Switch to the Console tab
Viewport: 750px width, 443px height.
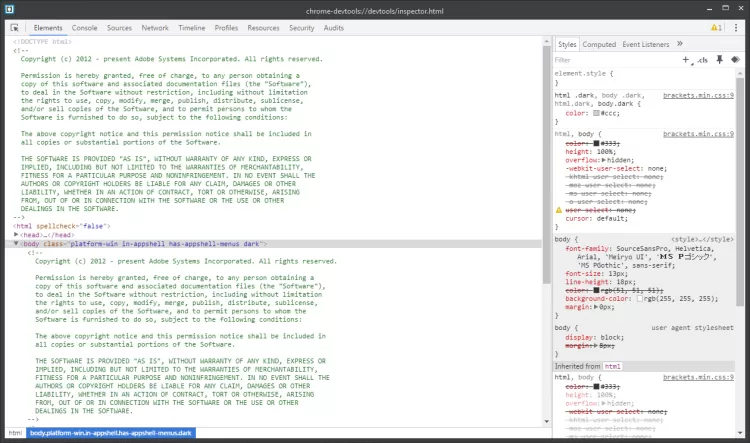[85, 28]
